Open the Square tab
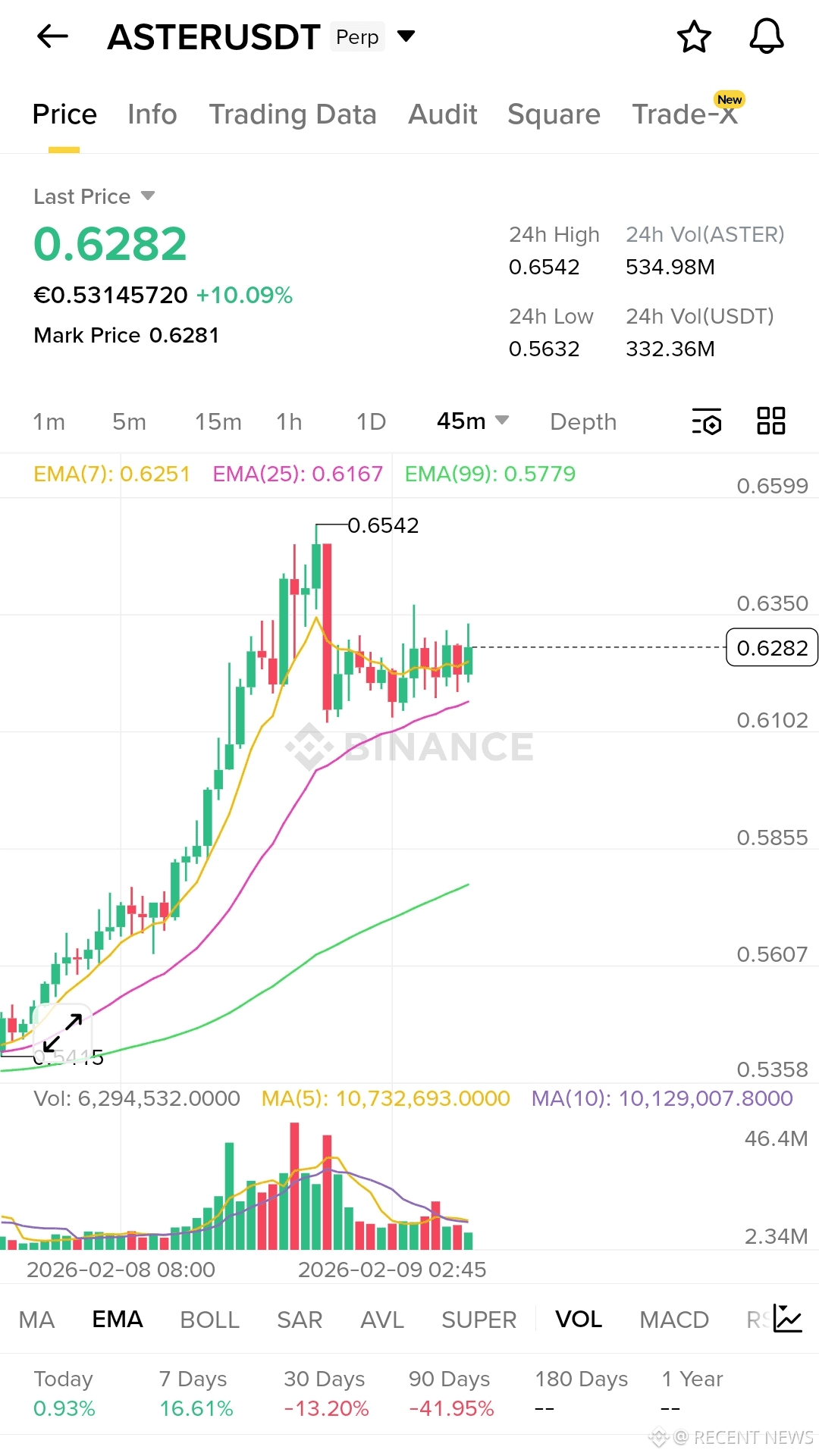Viewport: 819px width, 1456px height. (554, 114)
